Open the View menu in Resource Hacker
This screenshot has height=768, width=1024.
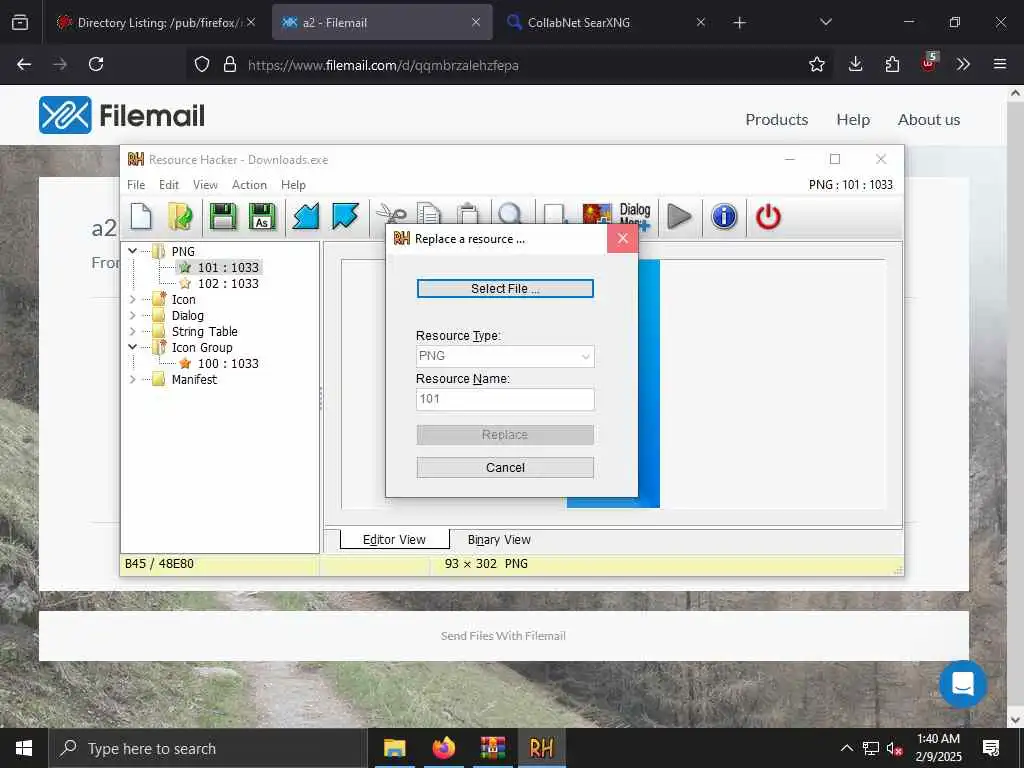pos(205,185)
